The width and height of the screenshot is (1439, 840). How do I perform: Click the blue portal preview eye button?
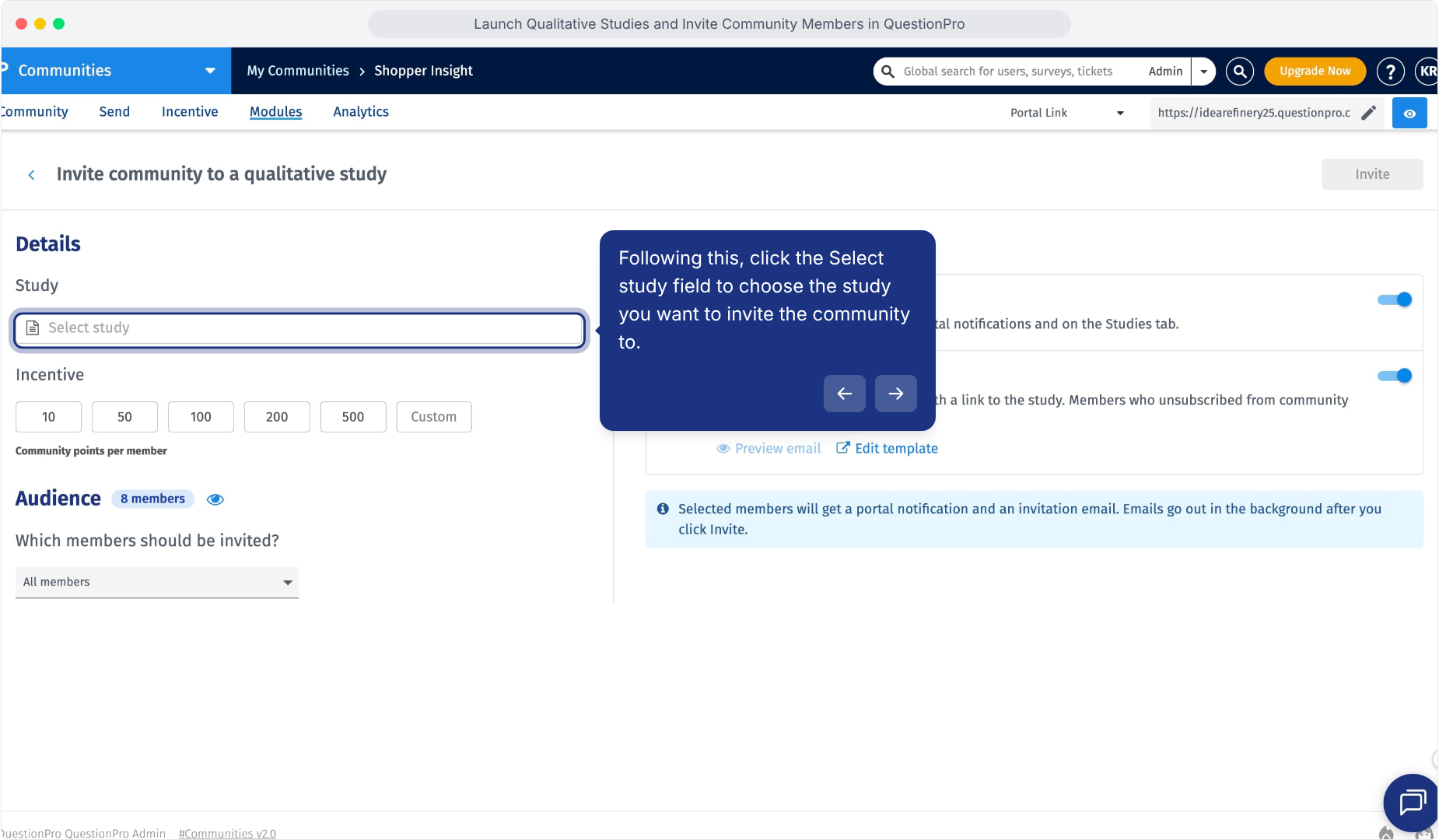1409,113
